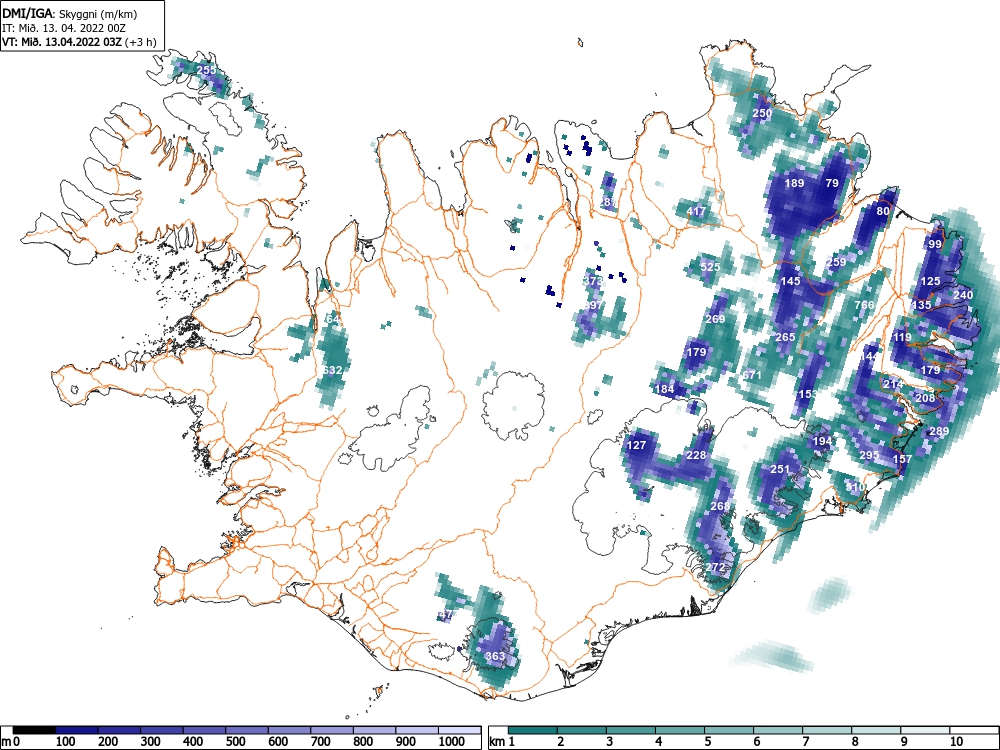Viewport: 1000px width, 750px height.
Task: Click visibility value 417 on the map
Action: pyautogui.click(x=696, y=211)
